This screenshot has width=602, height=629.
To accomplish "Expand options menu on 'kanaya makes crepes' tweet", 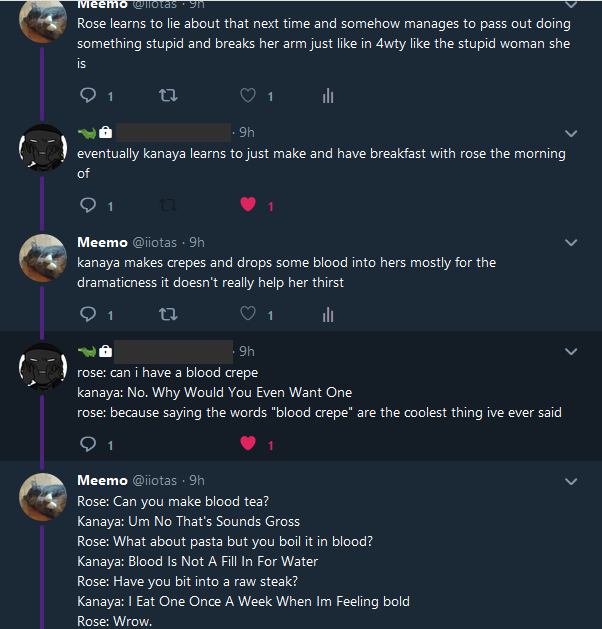I will pos(571,243).
